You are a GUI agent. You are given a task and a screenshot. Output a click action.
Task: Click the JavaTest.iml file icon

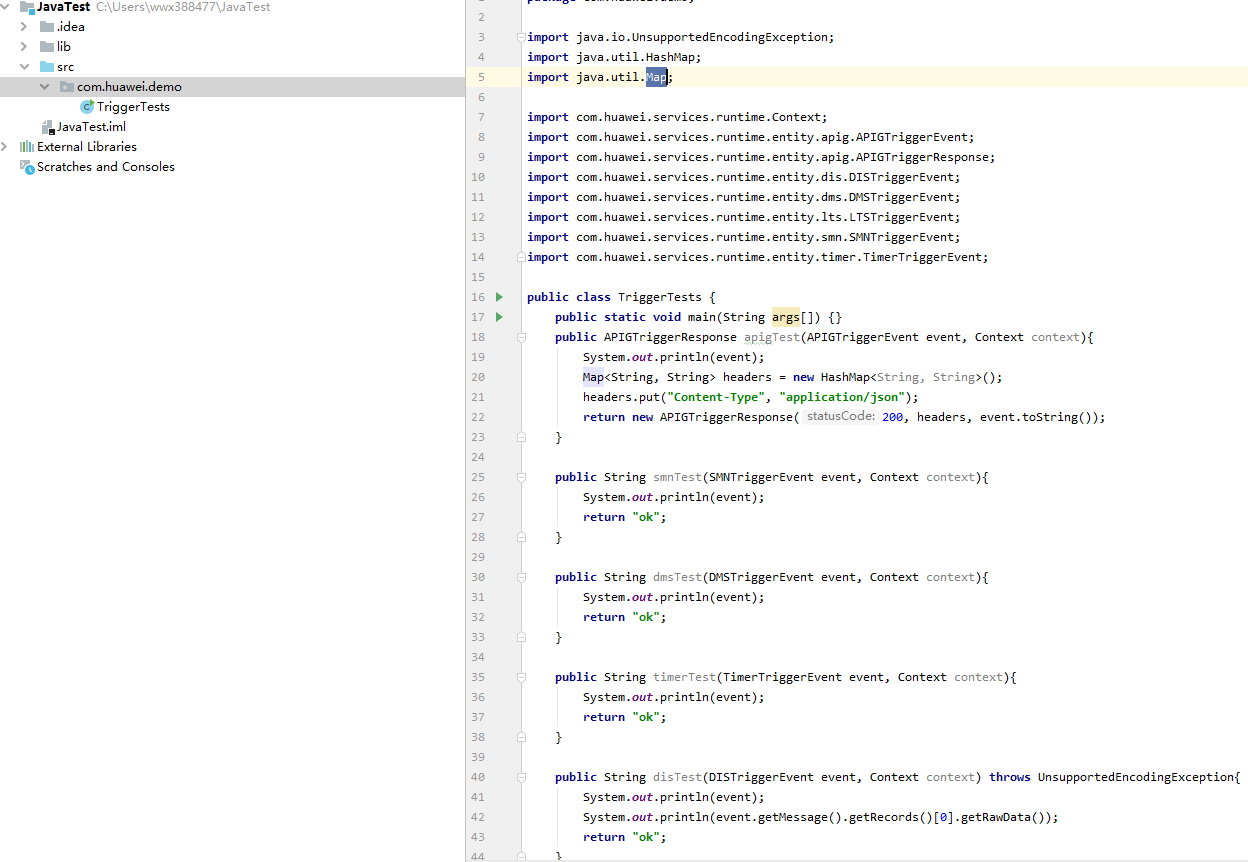47,127
